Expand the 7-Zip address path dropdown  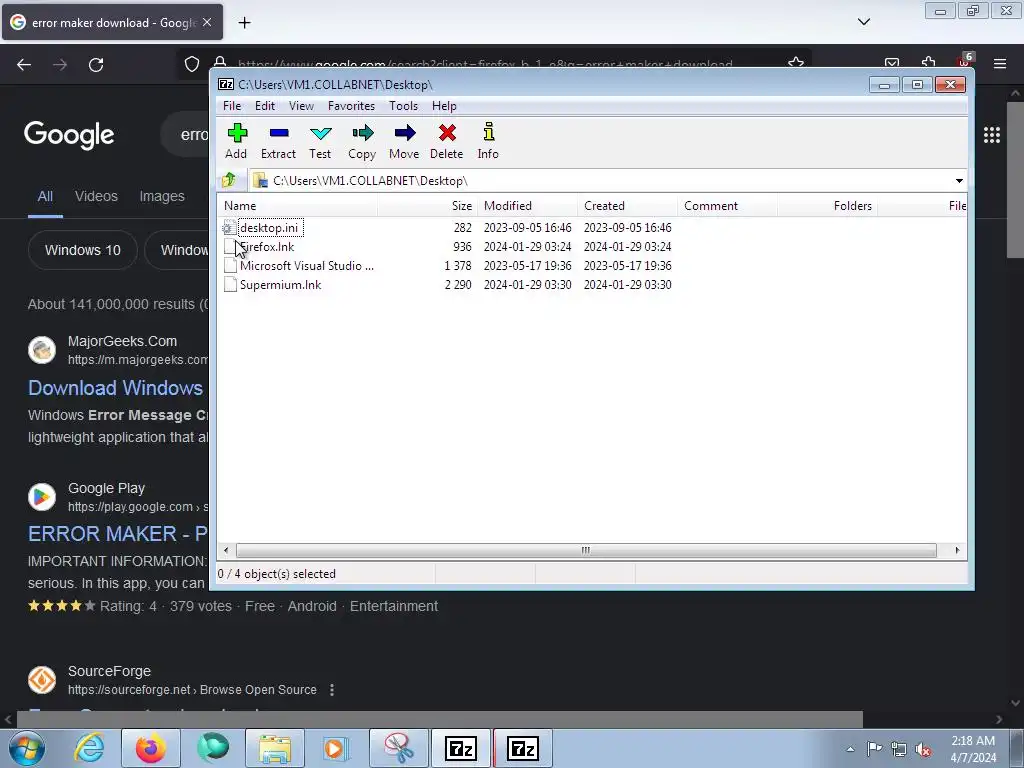click(x=959, y=181)
